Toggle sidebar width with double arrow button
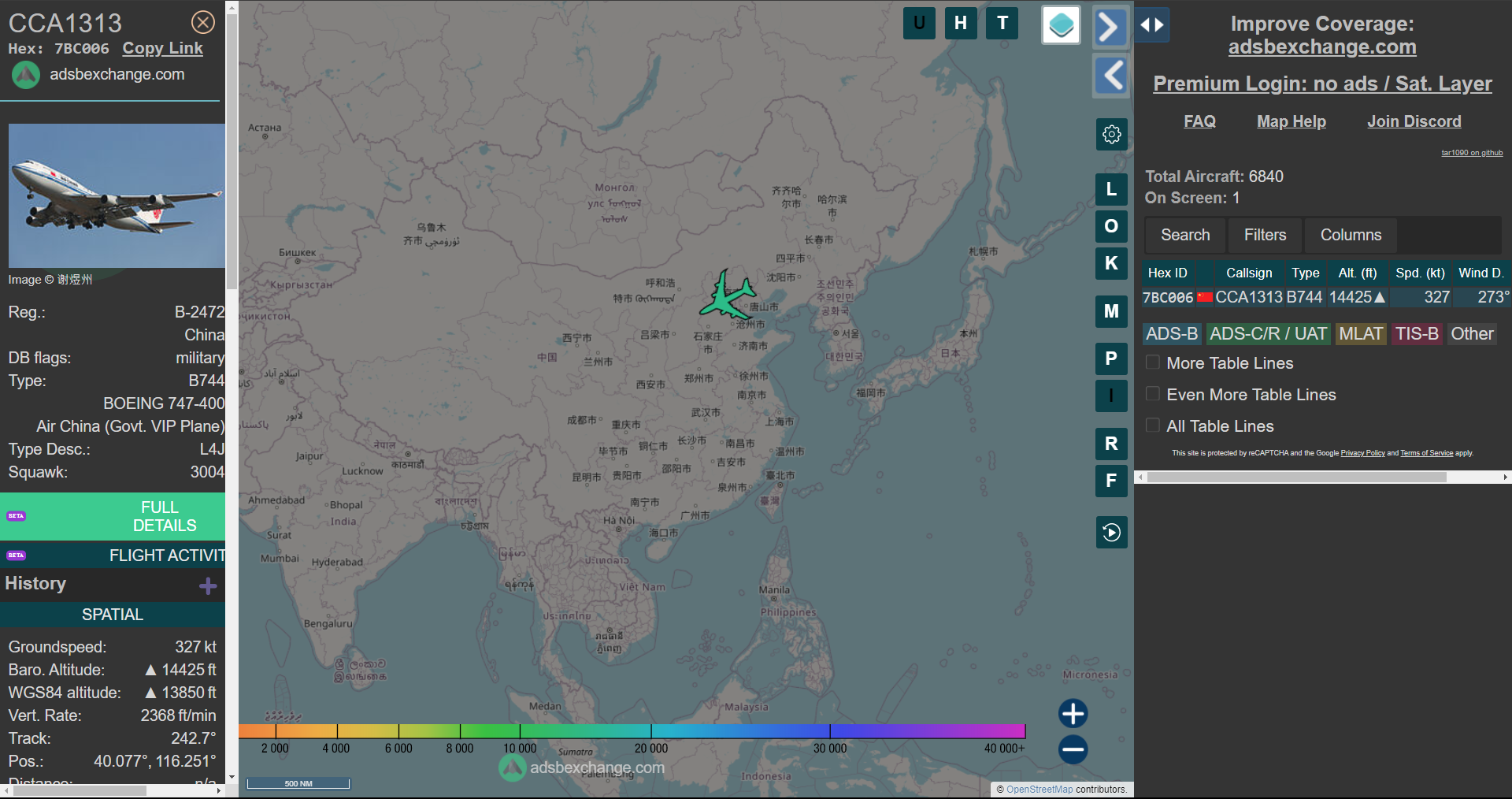 [1152, 25]
